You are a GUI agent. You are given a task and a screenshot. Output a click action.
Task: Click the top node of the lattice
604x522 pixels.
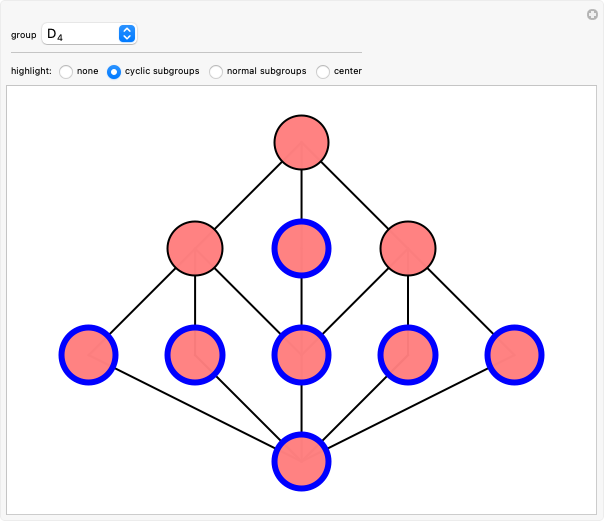301,141
